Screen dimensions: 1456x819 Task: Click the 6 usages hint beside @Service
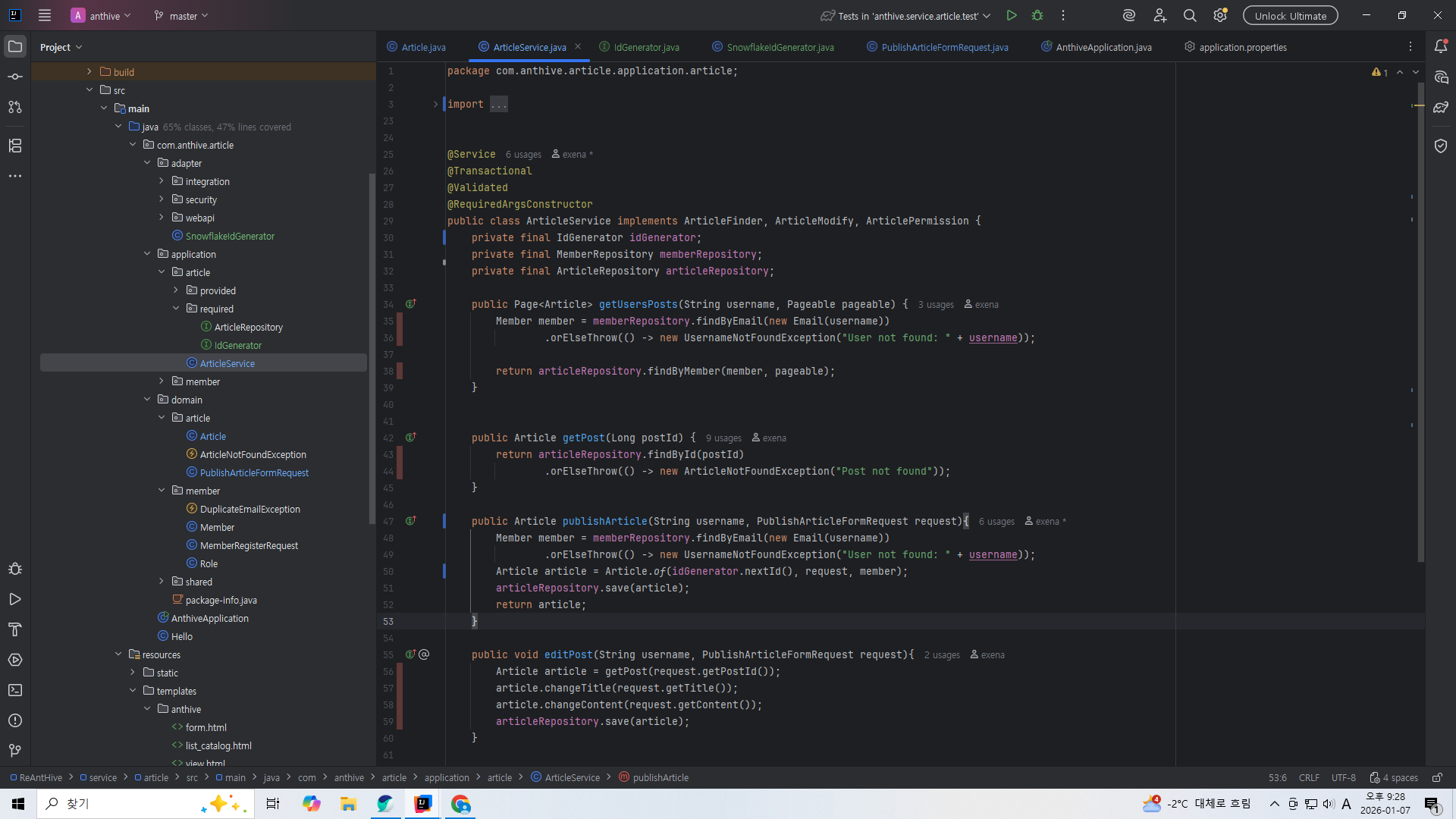click(x=523, y=155)
